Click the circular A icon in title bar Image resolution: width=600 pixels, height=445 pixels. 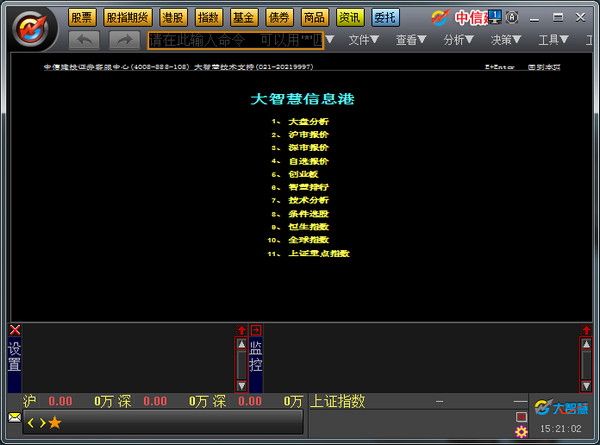point(512,17)
